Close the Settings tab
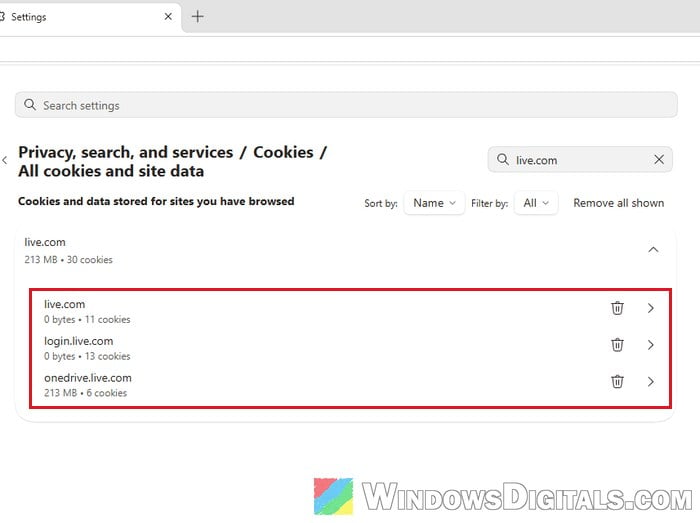 tap(168, 17)
